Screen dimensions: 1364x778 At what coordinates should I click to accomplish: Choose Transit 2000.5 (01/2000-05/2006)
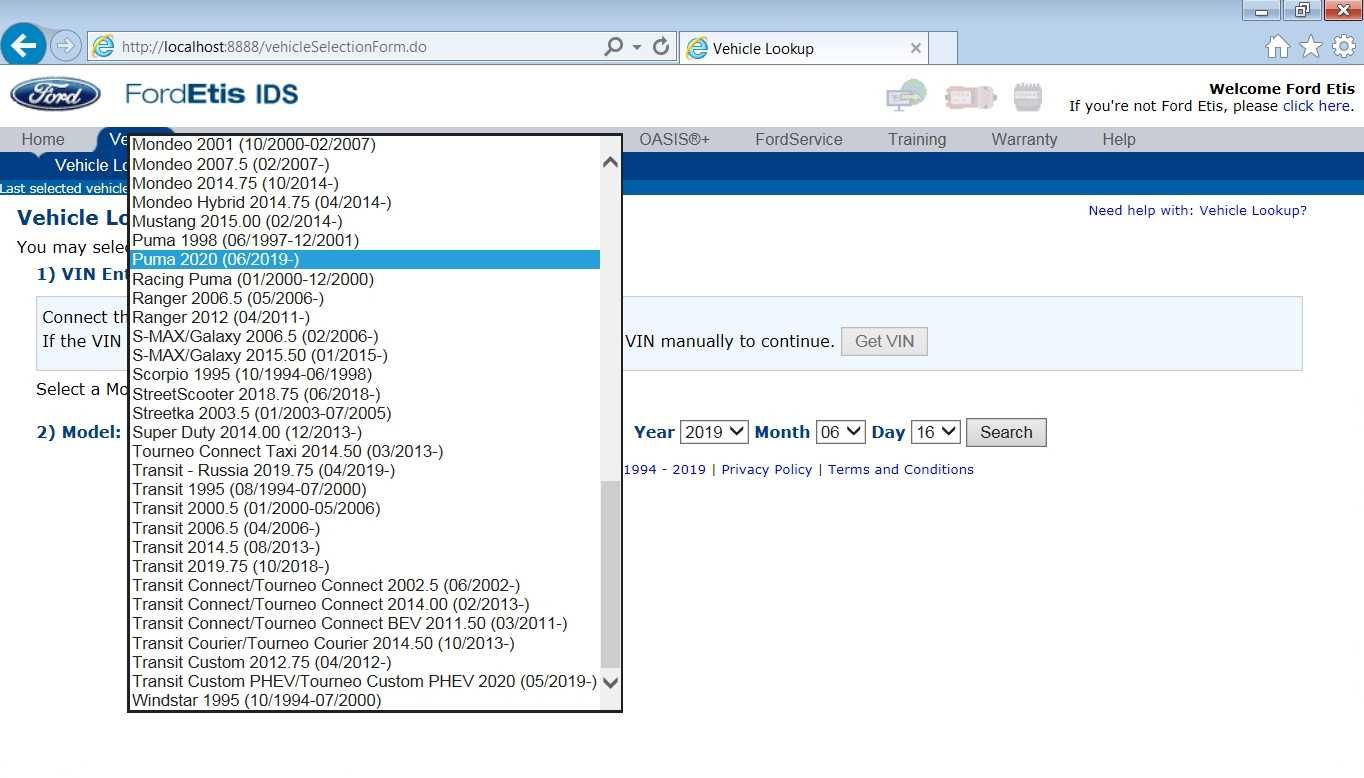click(366, 508)
